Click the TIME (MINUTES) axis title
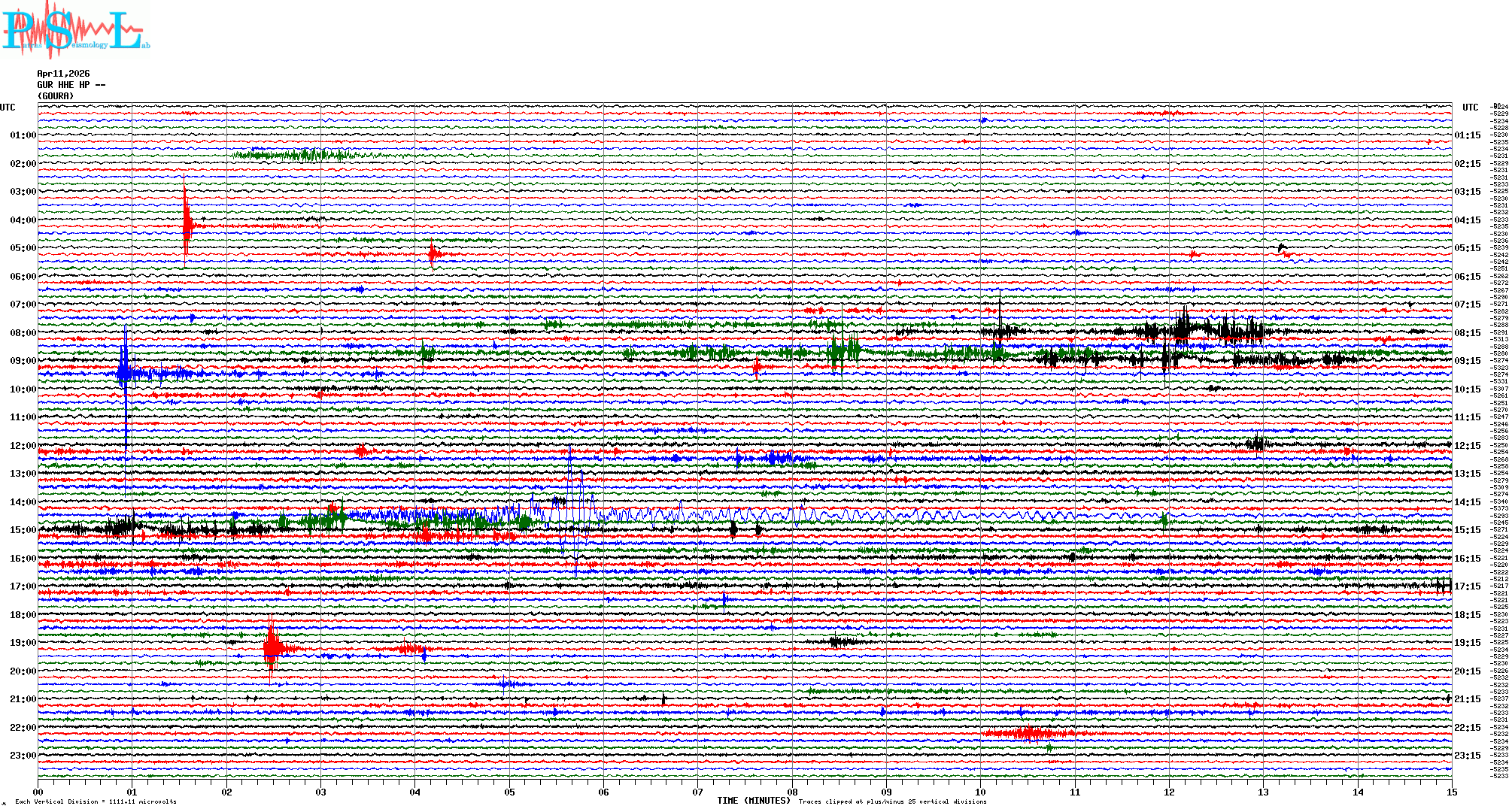 point(754,801)
